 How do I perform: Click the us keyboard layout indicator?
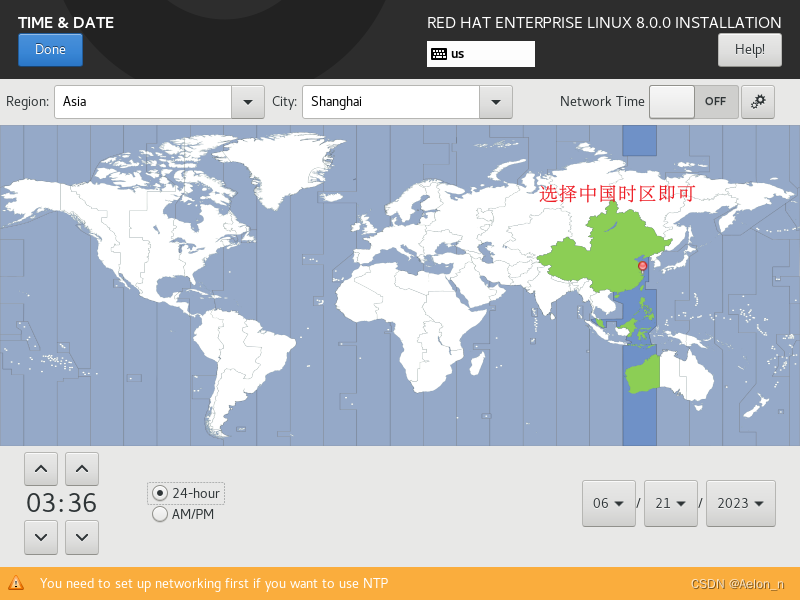pyautogui.click(x=481, y=54)
